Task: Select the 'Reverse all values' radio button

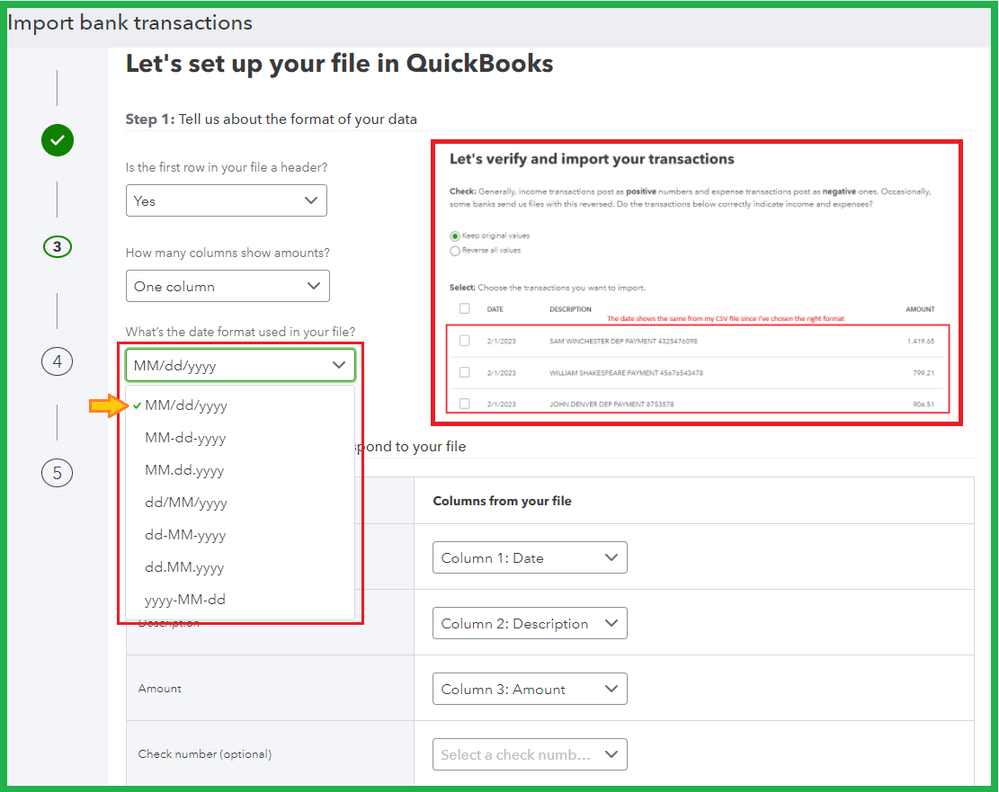Action: (456, 250)
